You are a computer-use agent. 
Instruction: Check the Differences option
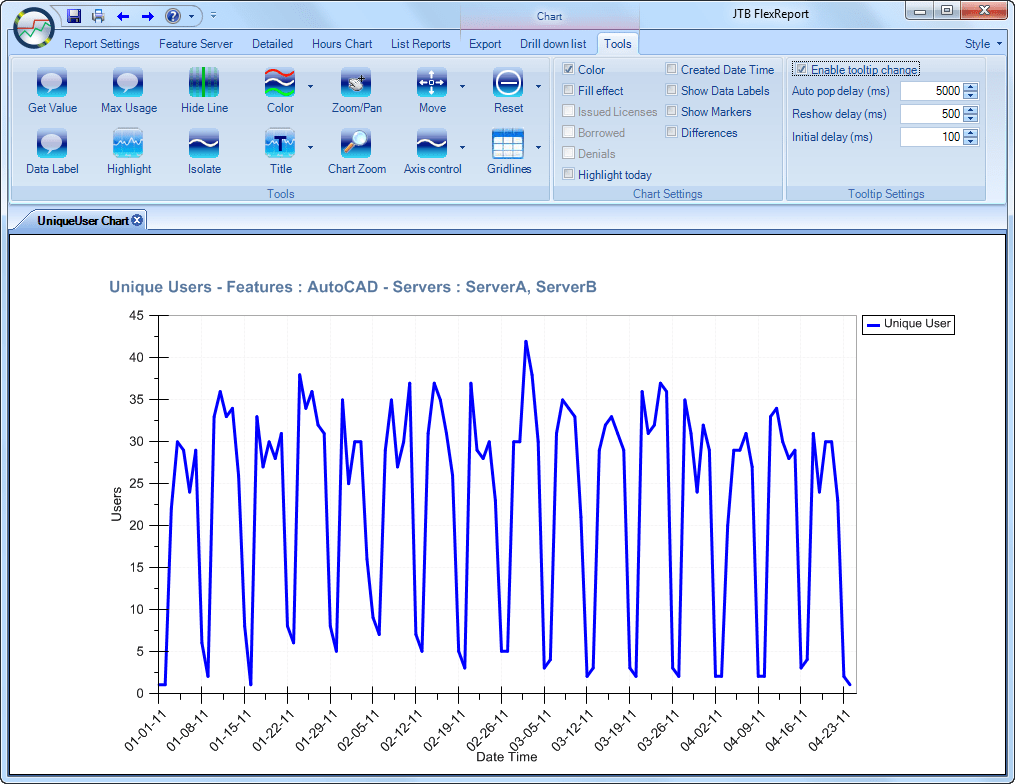click(671, 132)
